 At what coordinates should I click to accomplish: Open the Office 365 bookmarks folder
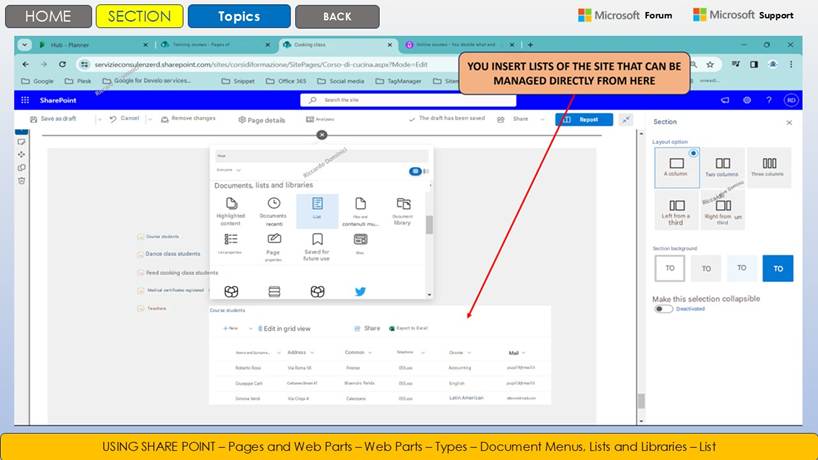(286, 81)
